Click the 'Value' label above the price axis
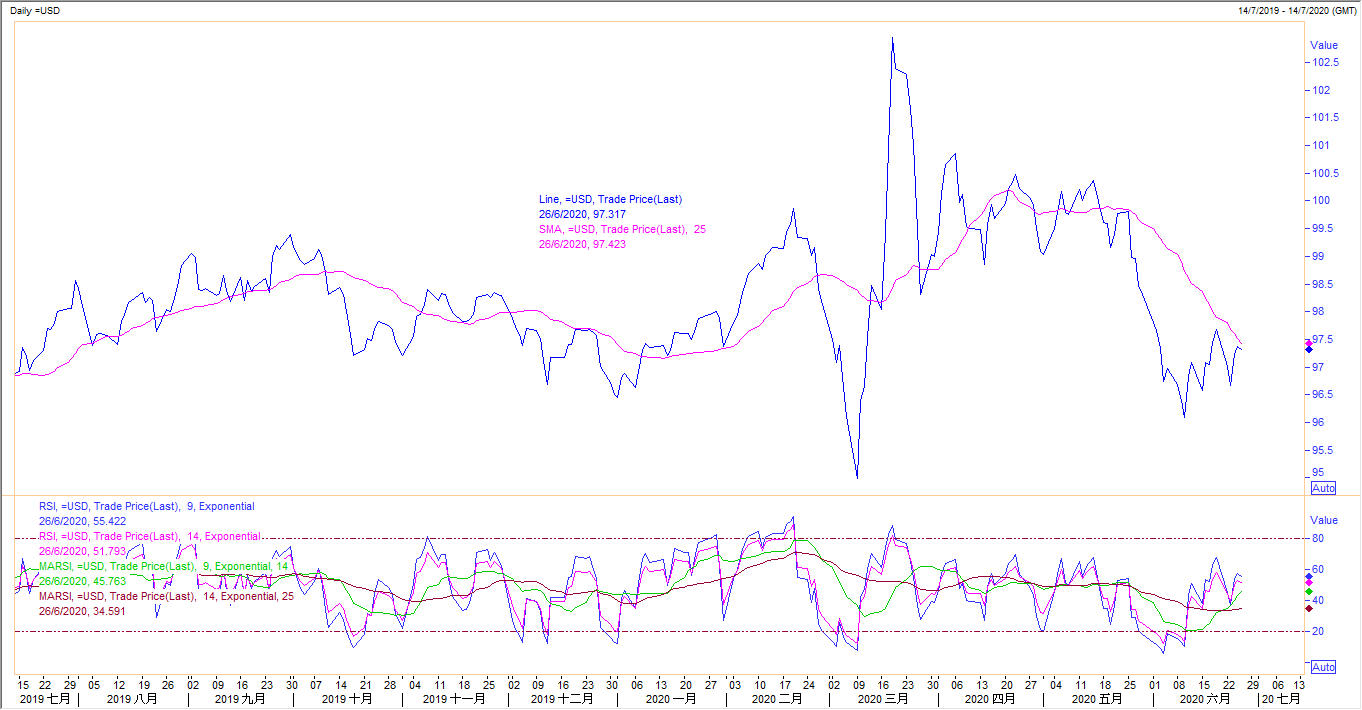This screenshot has width=1362, height=710. [x=1324, y=45]
